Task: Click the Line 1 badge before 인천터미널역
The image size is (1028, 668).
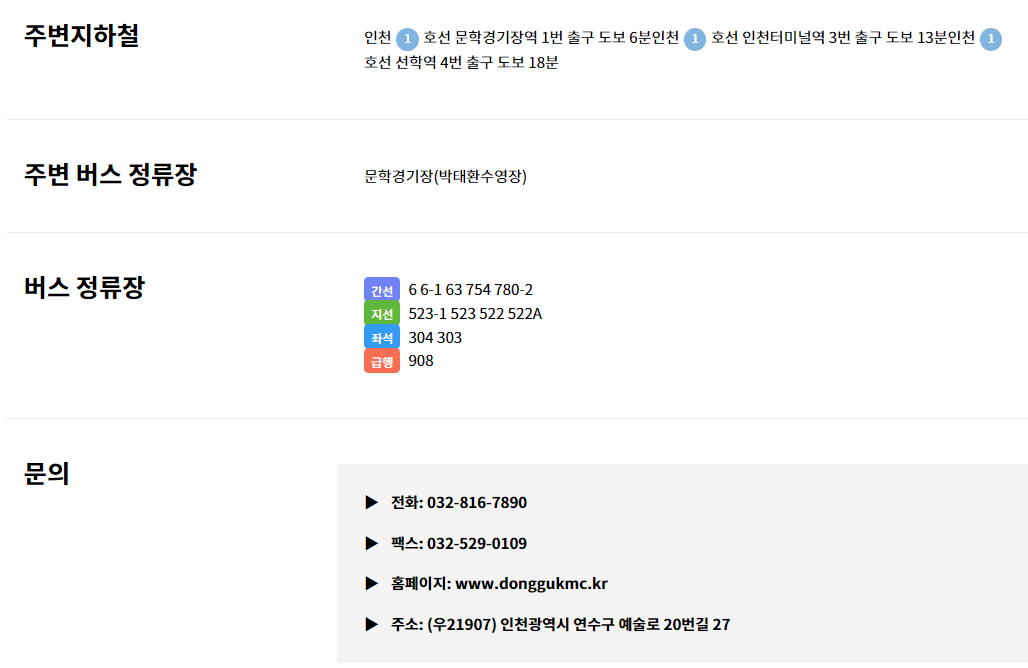Action: [695, 39]
